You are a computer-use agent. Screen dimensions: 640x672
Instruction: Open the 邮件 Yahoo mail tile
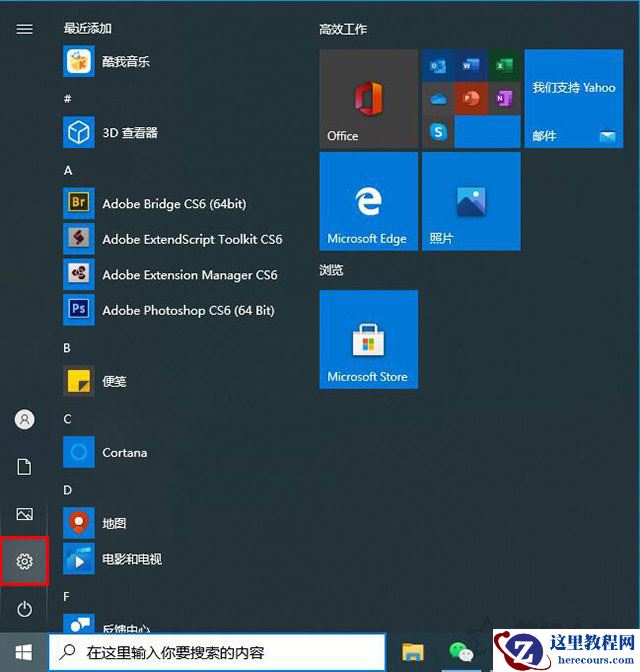coord(574,99)
